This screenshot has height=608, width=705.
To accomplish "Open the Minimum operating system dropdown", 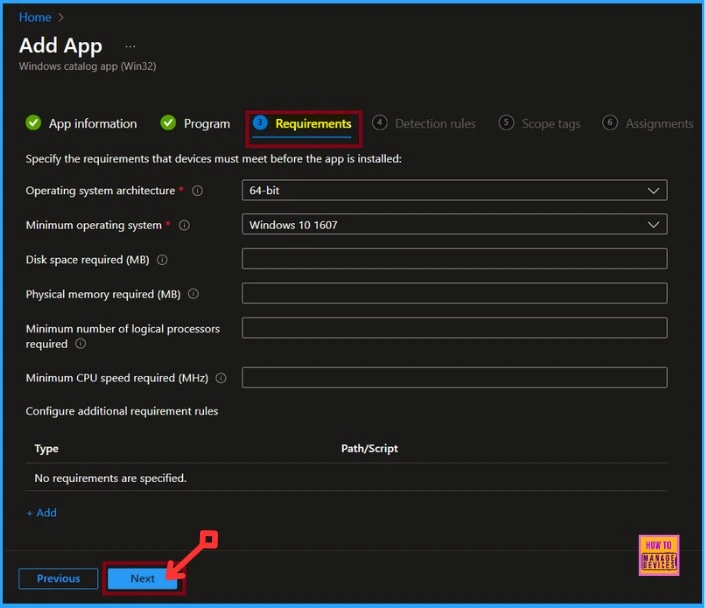I will [455, 225].
